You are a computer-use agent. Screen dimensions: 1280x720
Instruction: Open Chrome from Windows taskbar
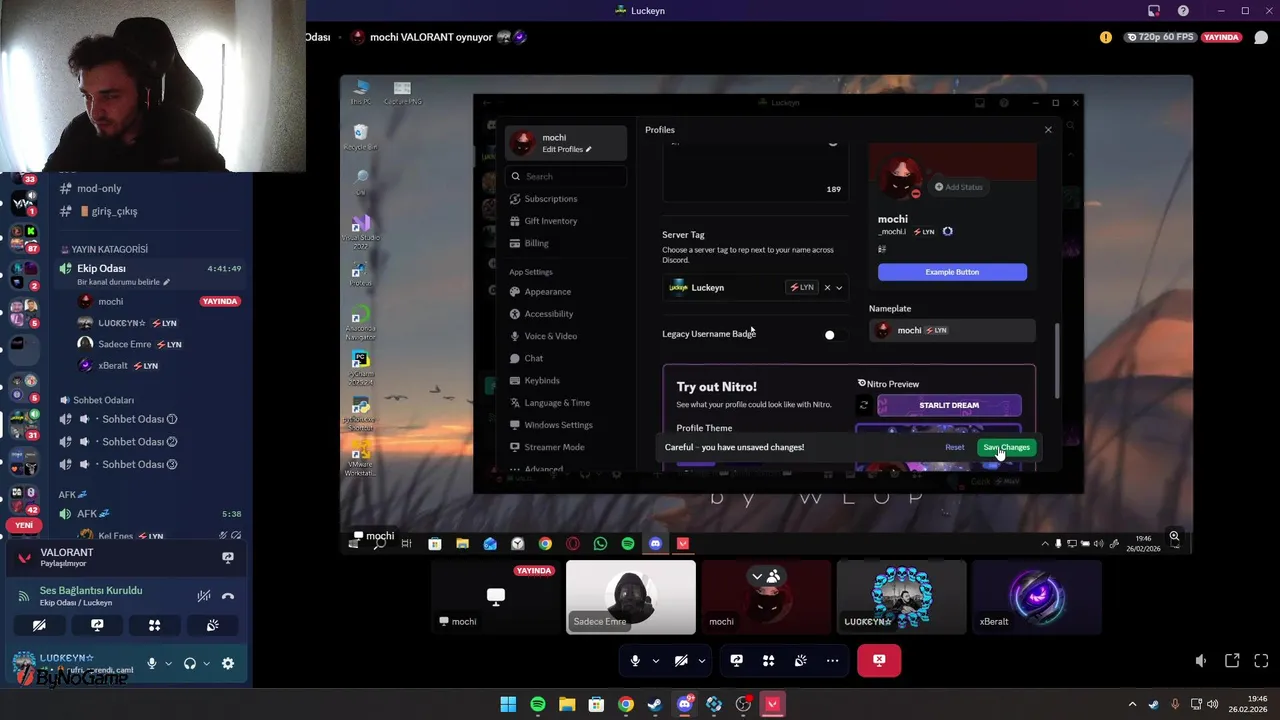click(x=626, y=704)
